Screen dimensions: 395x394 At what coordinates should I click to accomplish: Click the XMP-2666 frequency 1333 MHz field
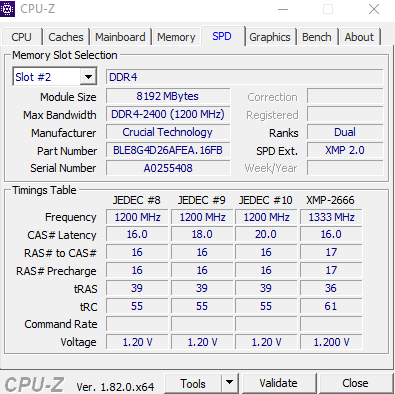click(331, 217)
